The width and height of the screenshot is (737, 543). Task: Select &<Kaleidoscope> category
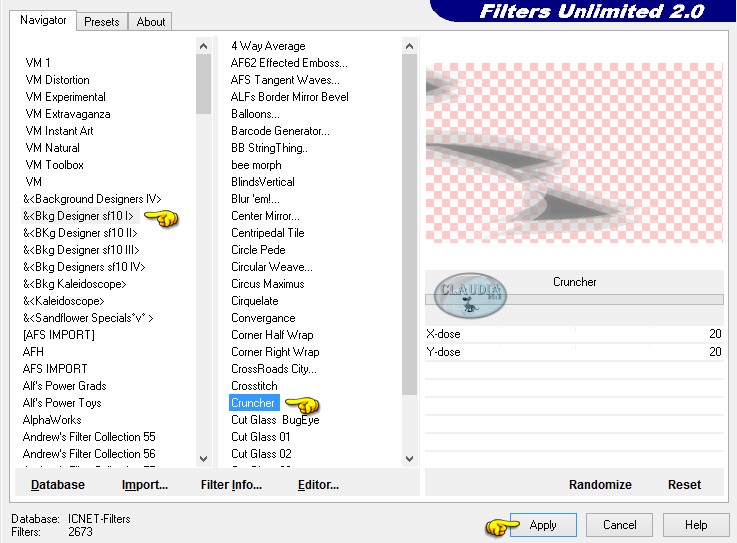(63, 301)
